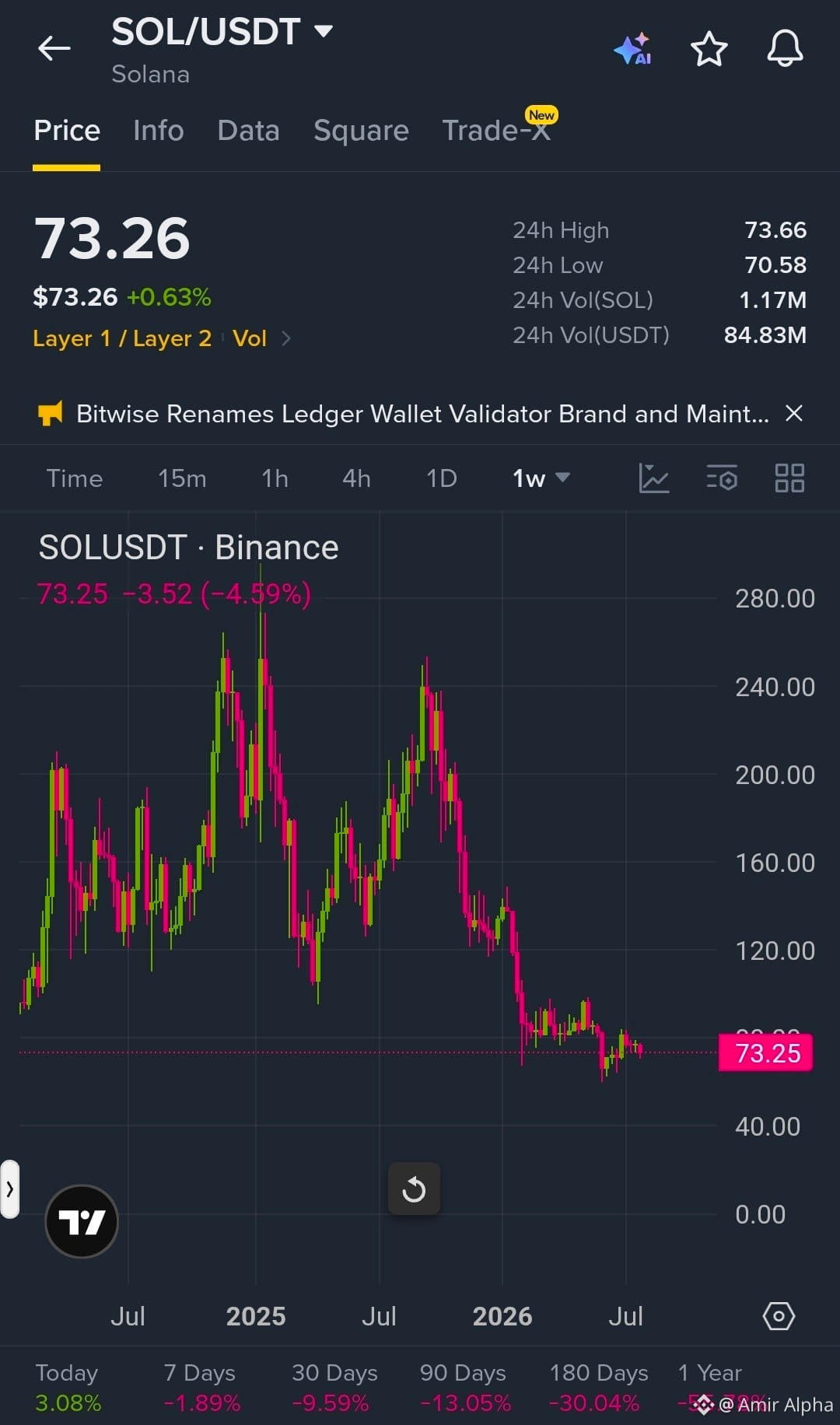Click the 2026 time axis label
The height and width of the screenshot is (1425, 840).
(x=502, y=1316)
